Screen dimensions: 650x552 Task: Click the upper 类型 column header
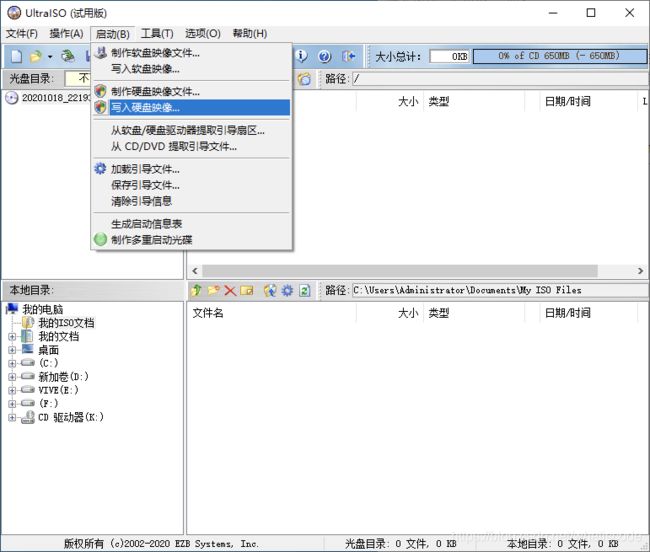click(x=474, y=102)
